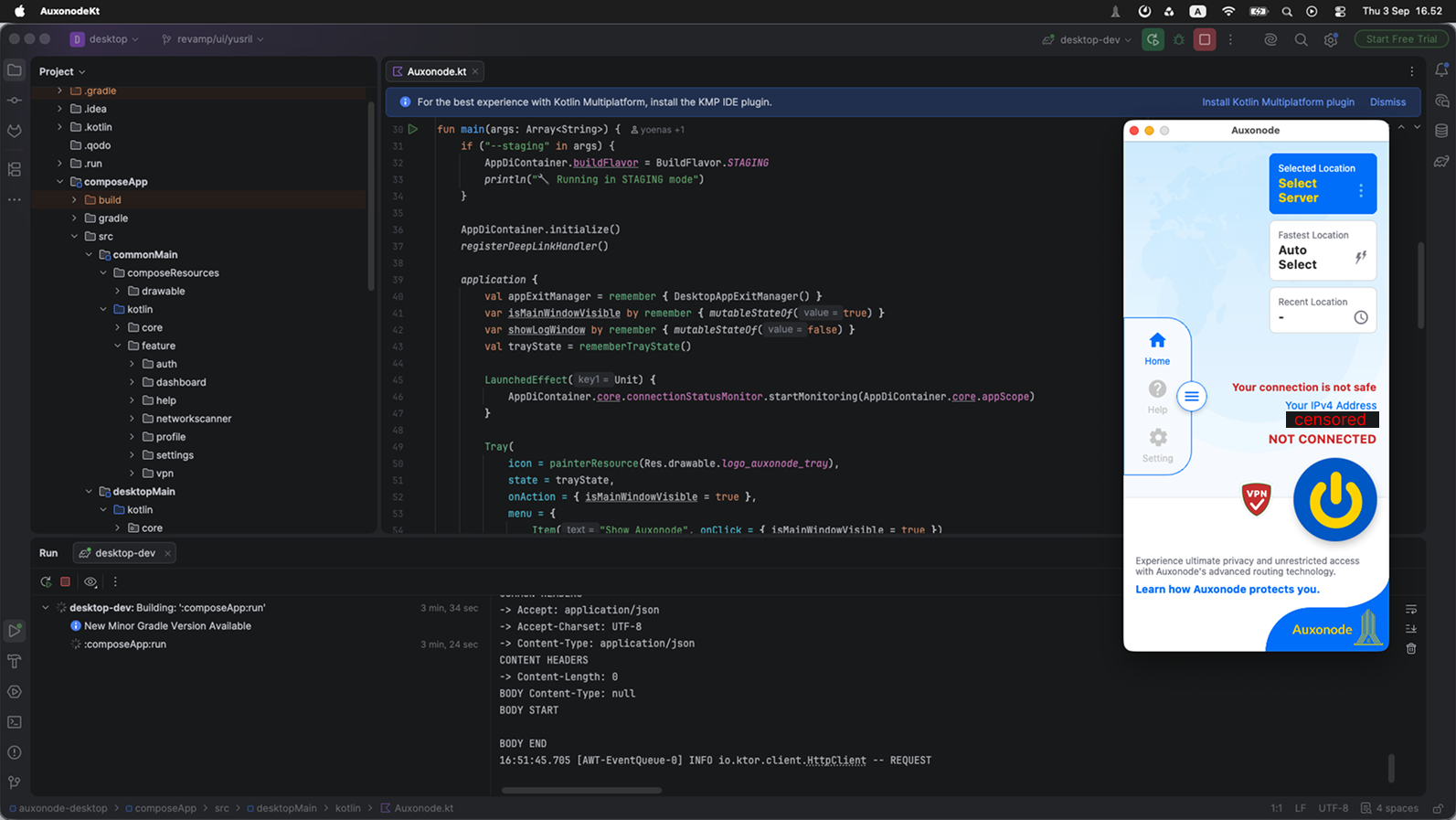Click the editor vertical scrollbar

(1420, 283)
